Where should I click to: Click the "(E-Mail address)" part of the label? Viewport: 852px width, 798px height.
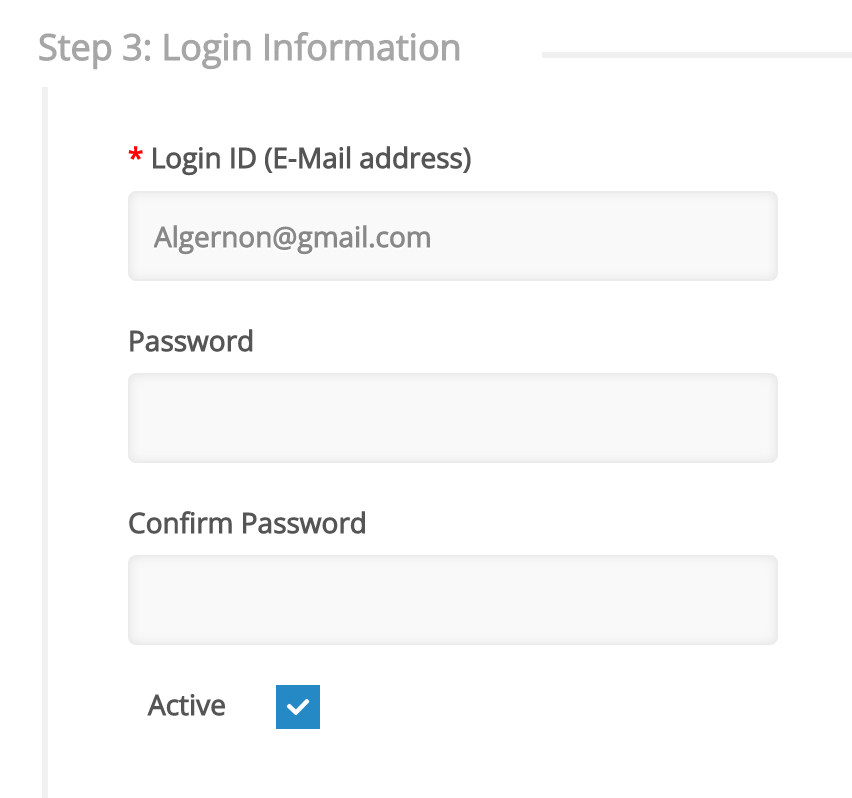(367, 158)
